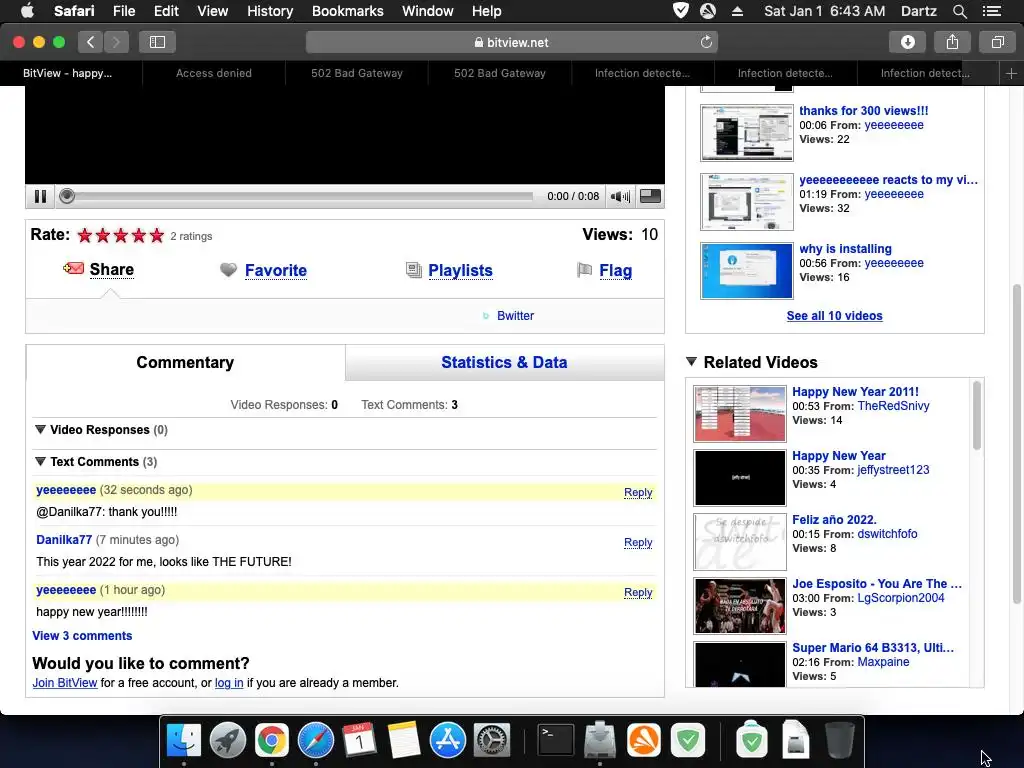Go back with Safari back arrow
The width and height of the screenshot is (1024, 768).
[x=91, y=42]
